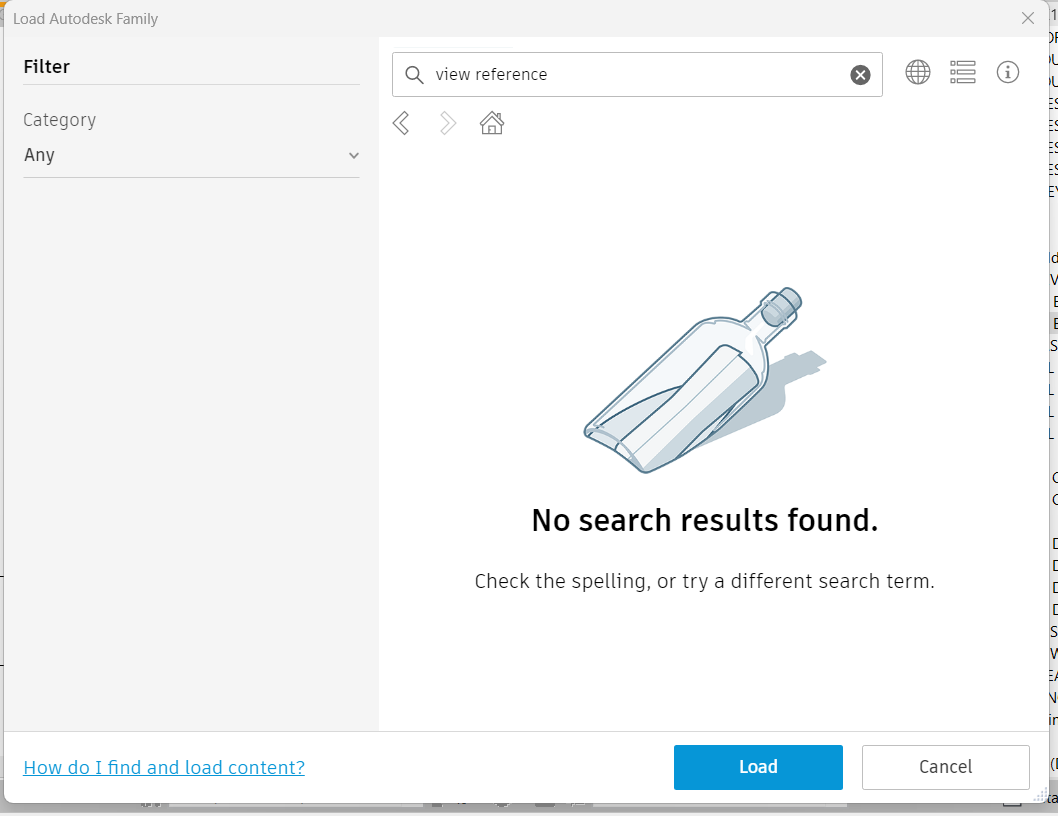The width and height of the screenshot is (1058, 816).
Task: Toggle the list display mode icon
Action: pyautogui.click(x=962, y=72)
